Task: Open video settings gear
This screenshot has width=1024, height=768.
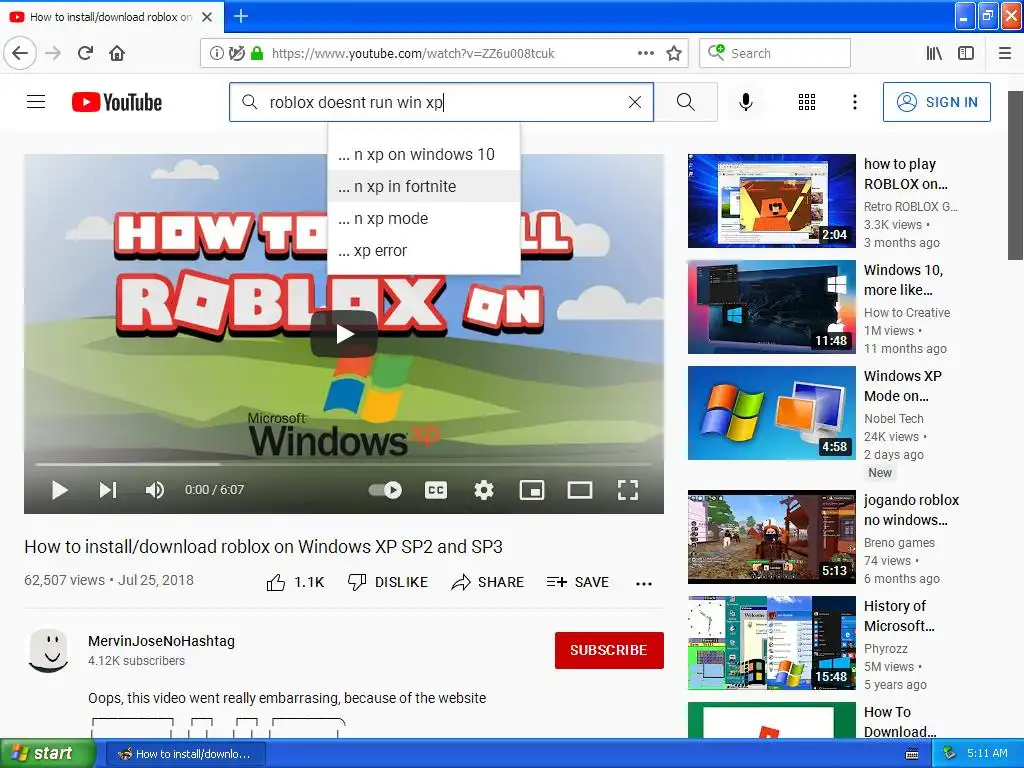Action: click(x=484, y=490)
